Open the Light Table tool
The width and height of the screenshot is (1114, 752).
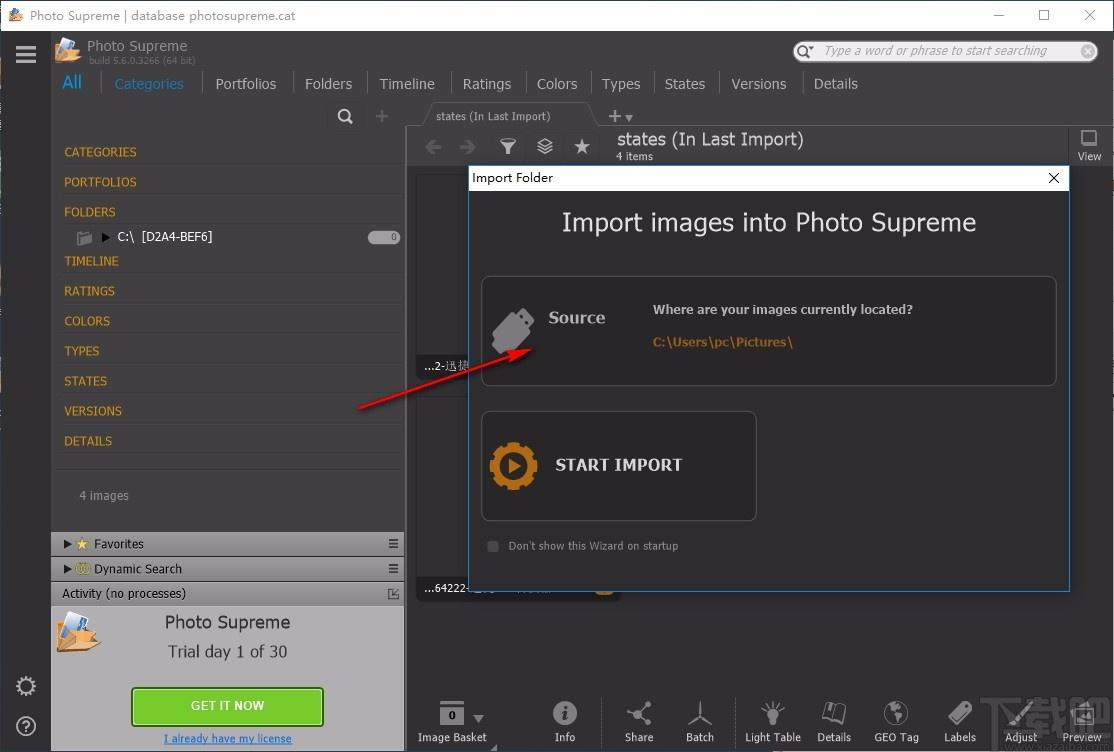[x=772, y=721]
